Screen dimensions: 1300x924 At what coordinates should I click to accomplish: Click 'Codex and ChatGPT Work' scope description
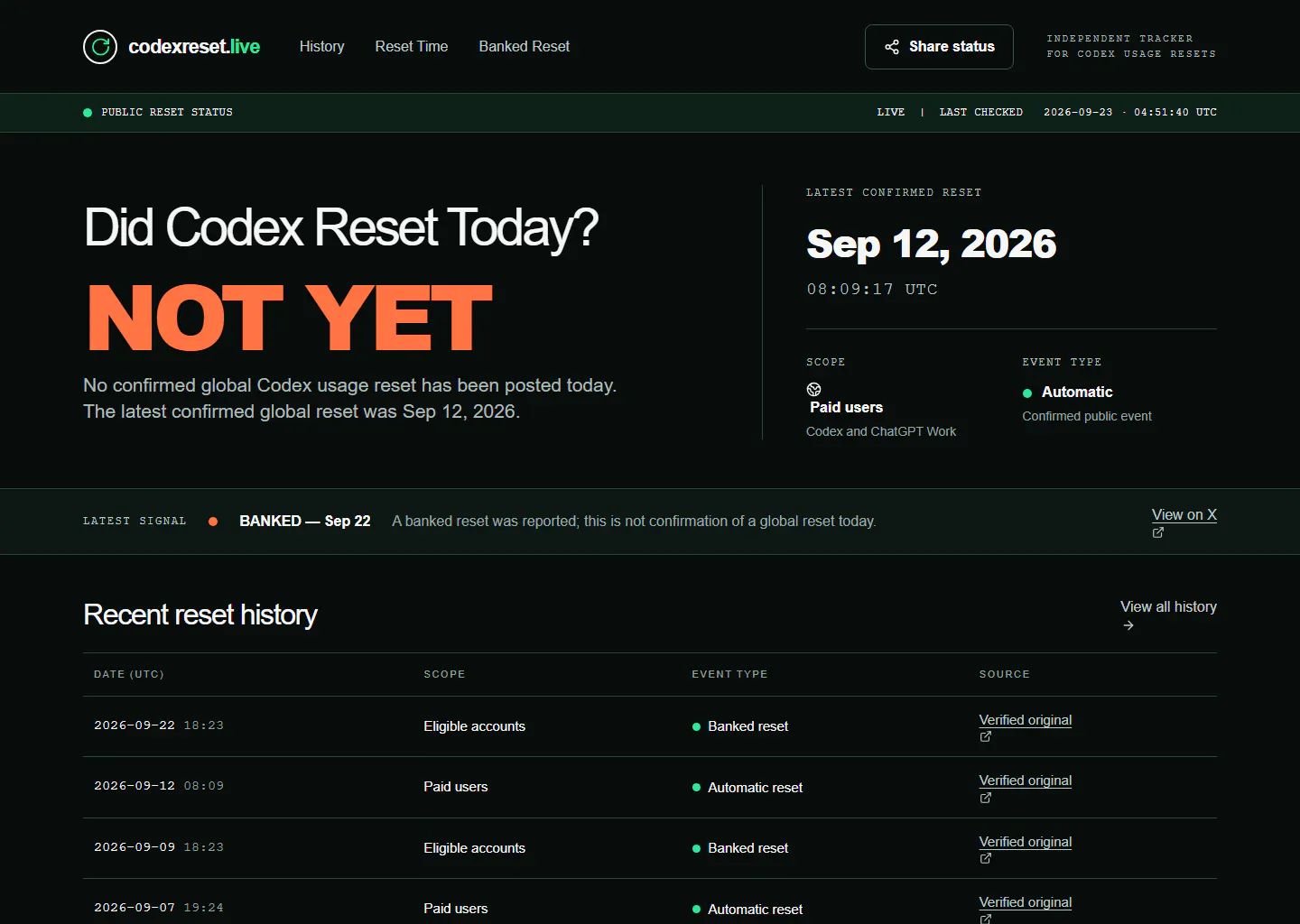click(881, 431)
